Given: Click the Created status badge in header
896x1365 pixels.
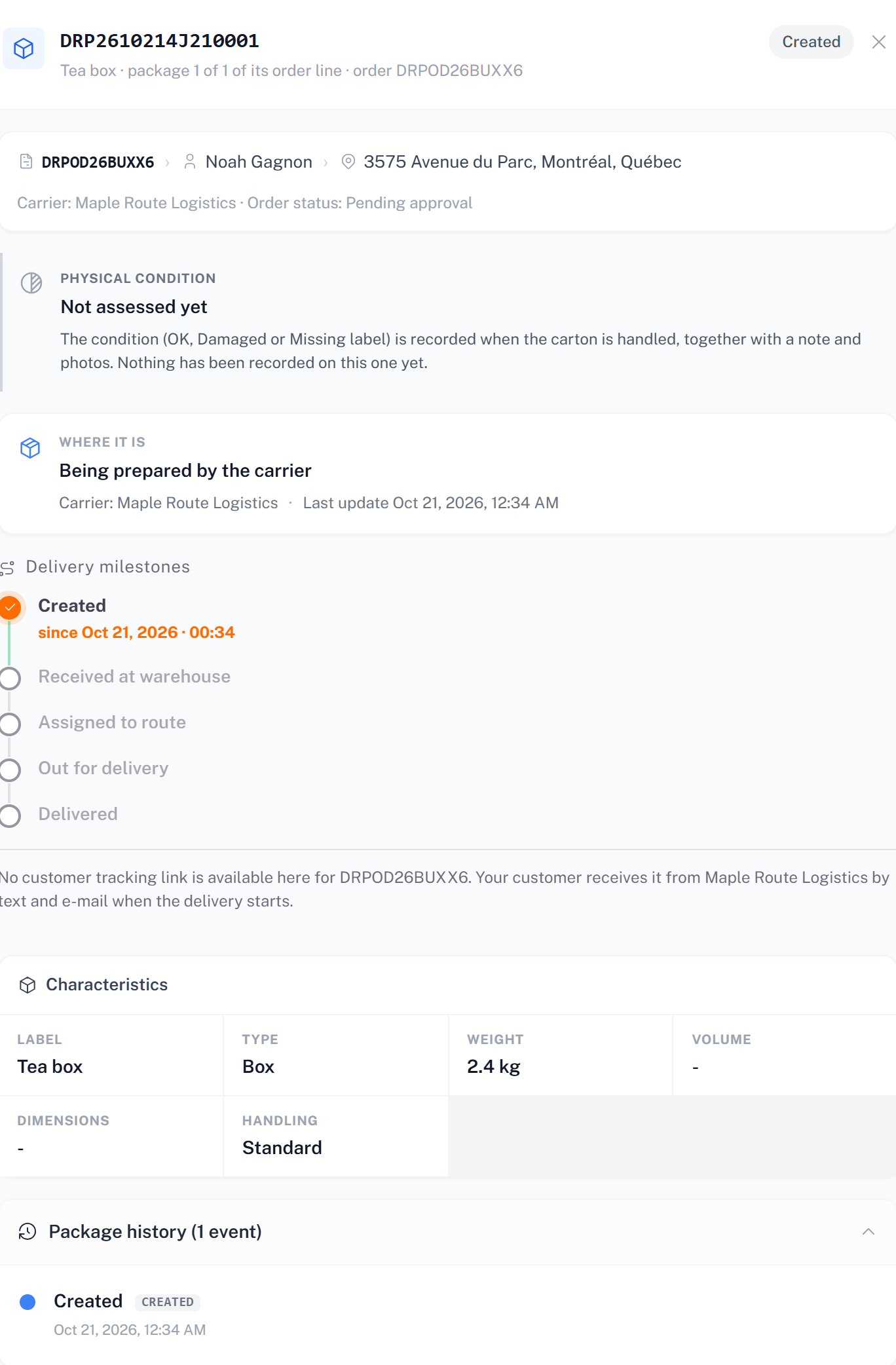Looking at the screenshot, I should [811, 42].
